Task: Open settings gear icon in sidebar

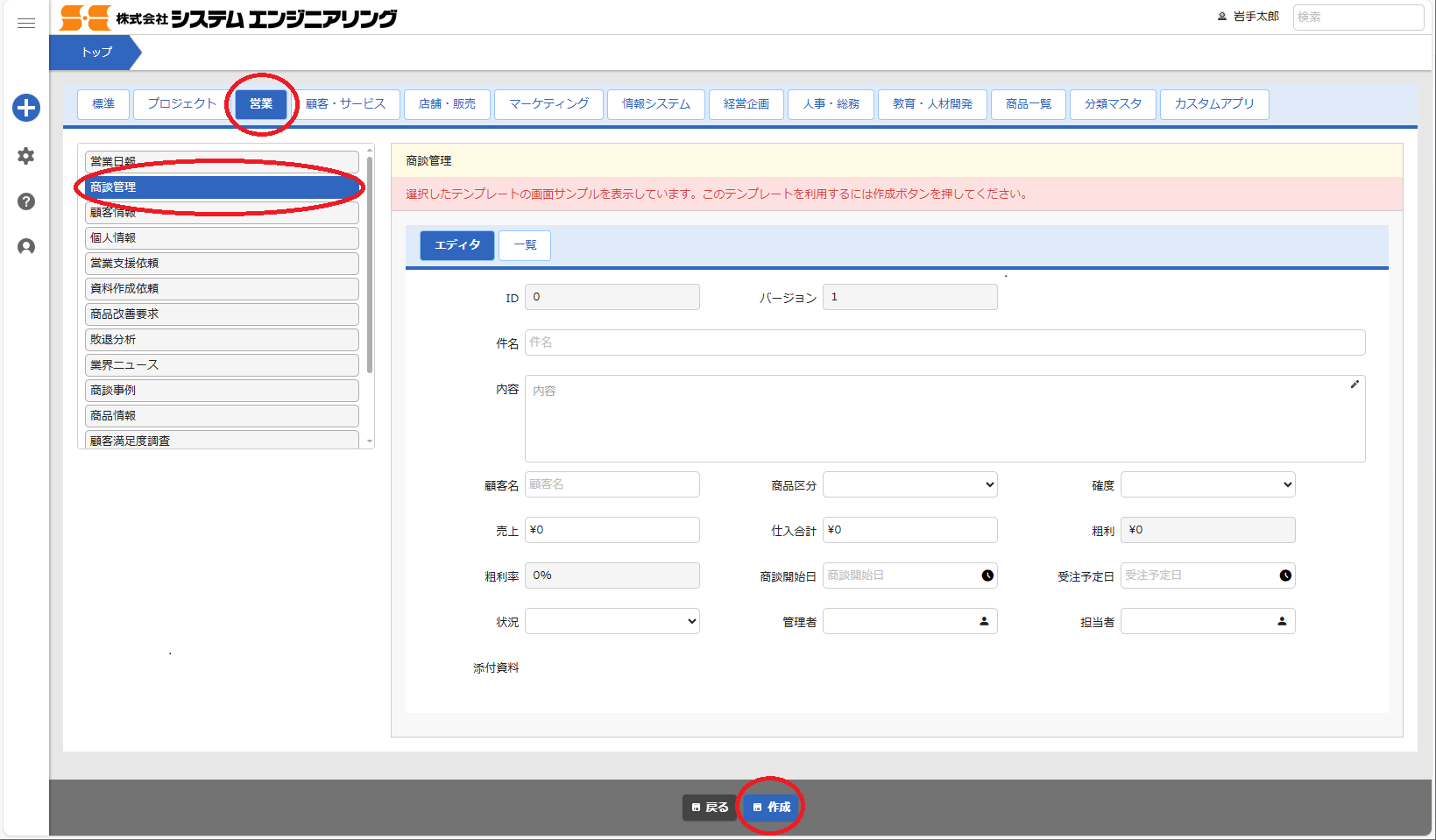Action: 26,156
